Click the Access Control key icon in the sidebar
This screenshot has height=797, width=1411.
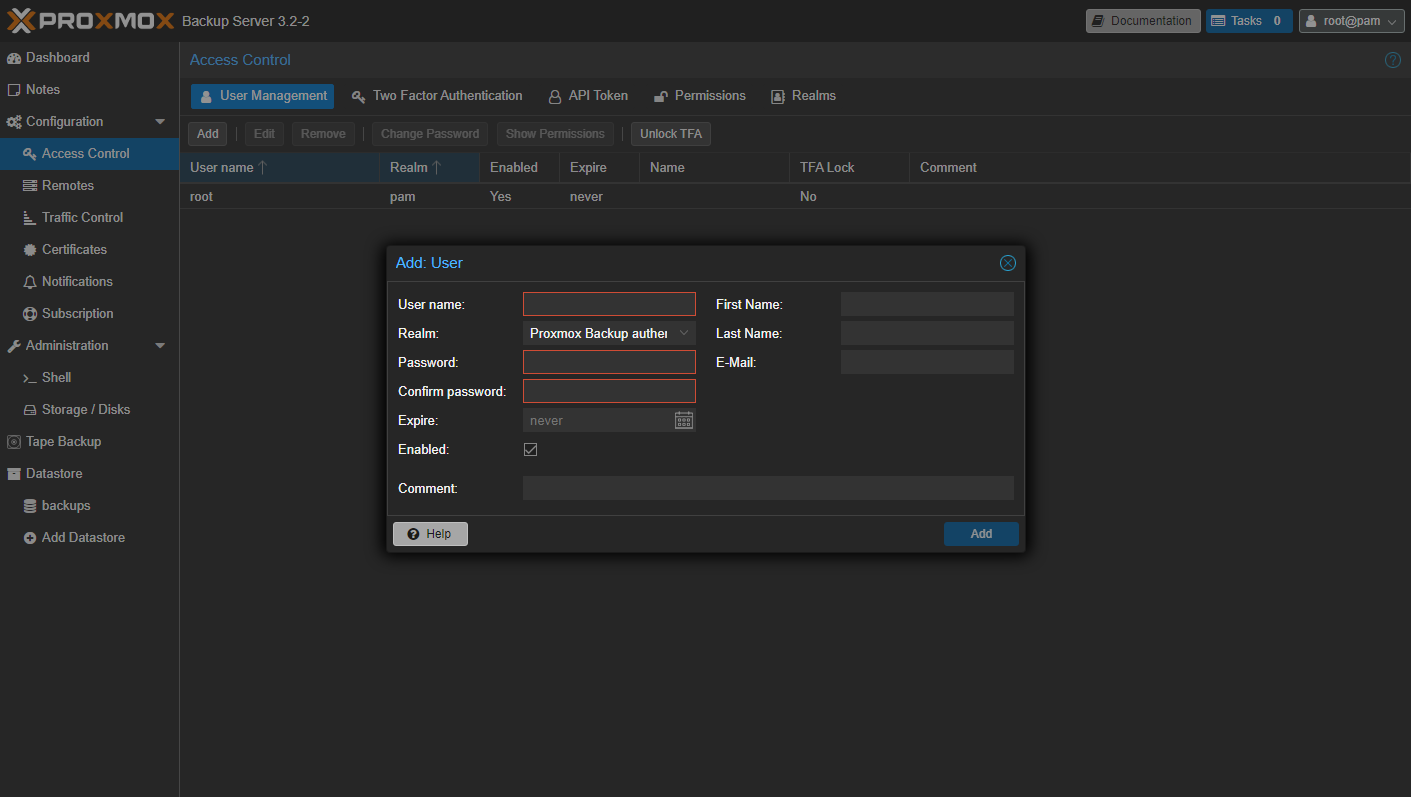click(x=30, y=154)
